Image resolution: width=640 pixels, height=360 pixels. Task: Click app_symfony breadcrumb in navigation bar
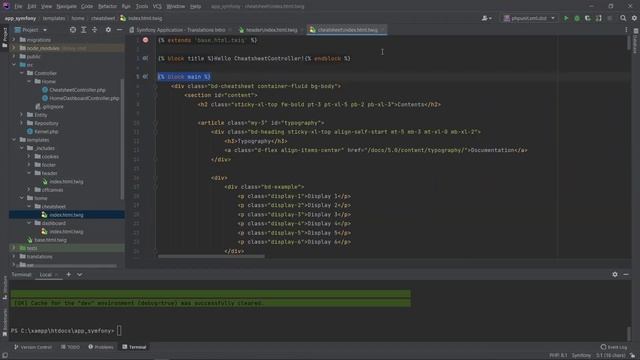tap(20, 18)
